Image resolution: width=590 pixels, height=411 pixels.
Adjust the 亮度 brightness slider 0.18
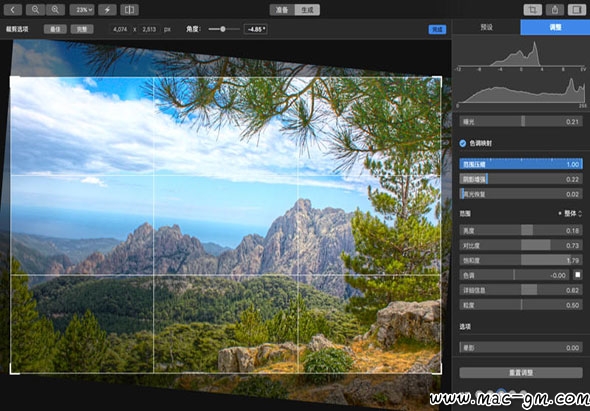[521, 230]
